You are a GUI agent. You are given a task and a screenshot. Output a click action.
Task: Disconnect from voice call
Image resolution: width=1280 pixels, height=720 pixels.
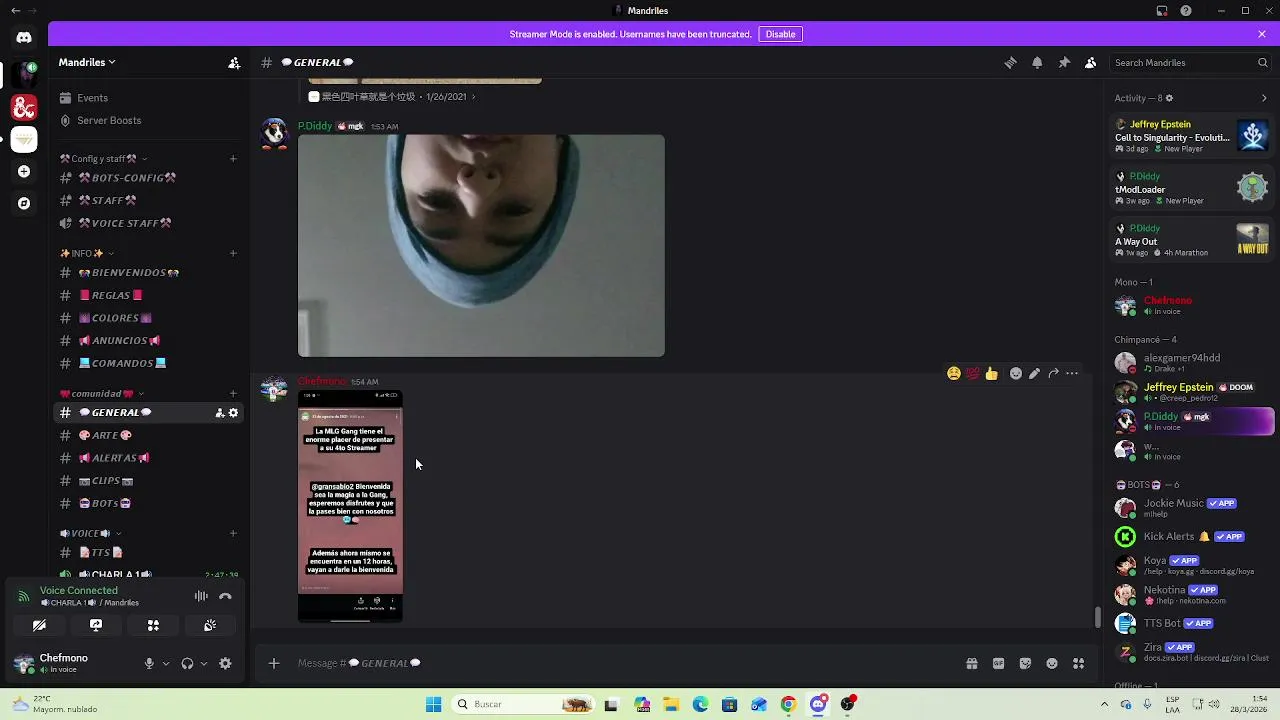tap(225, 596)
